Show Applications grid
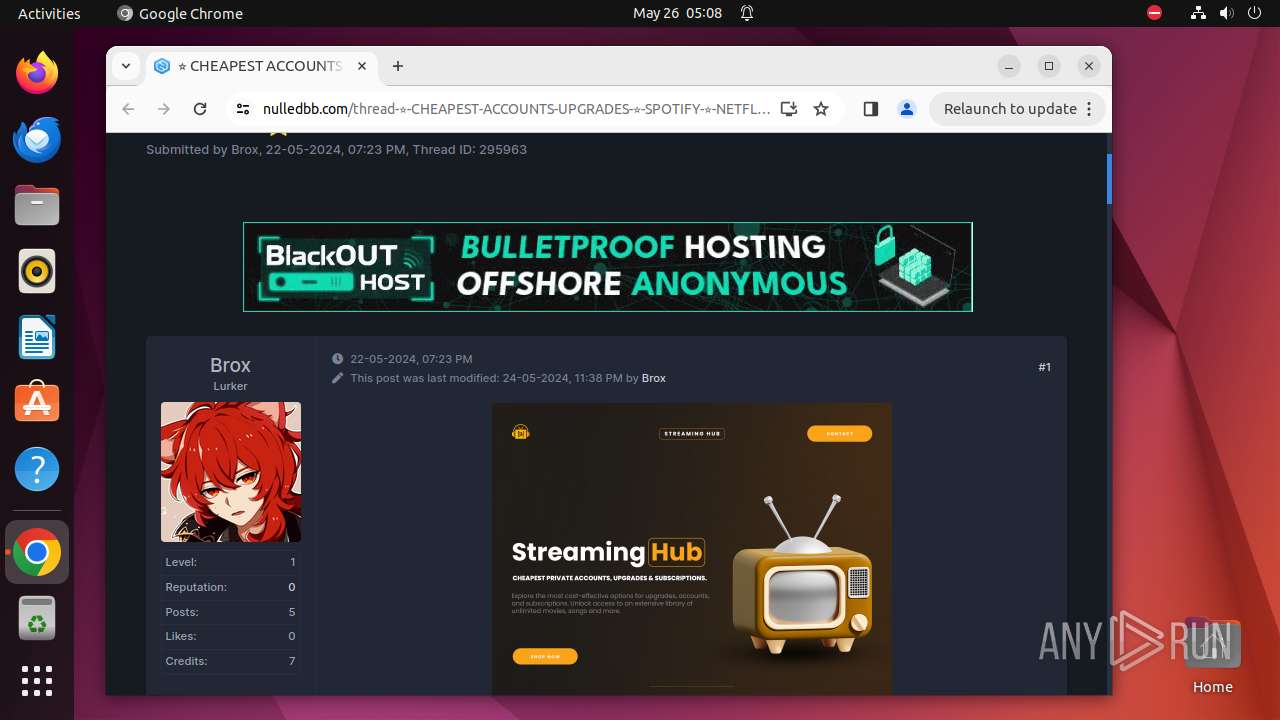 pyautogui.click(x=37, y=681)
